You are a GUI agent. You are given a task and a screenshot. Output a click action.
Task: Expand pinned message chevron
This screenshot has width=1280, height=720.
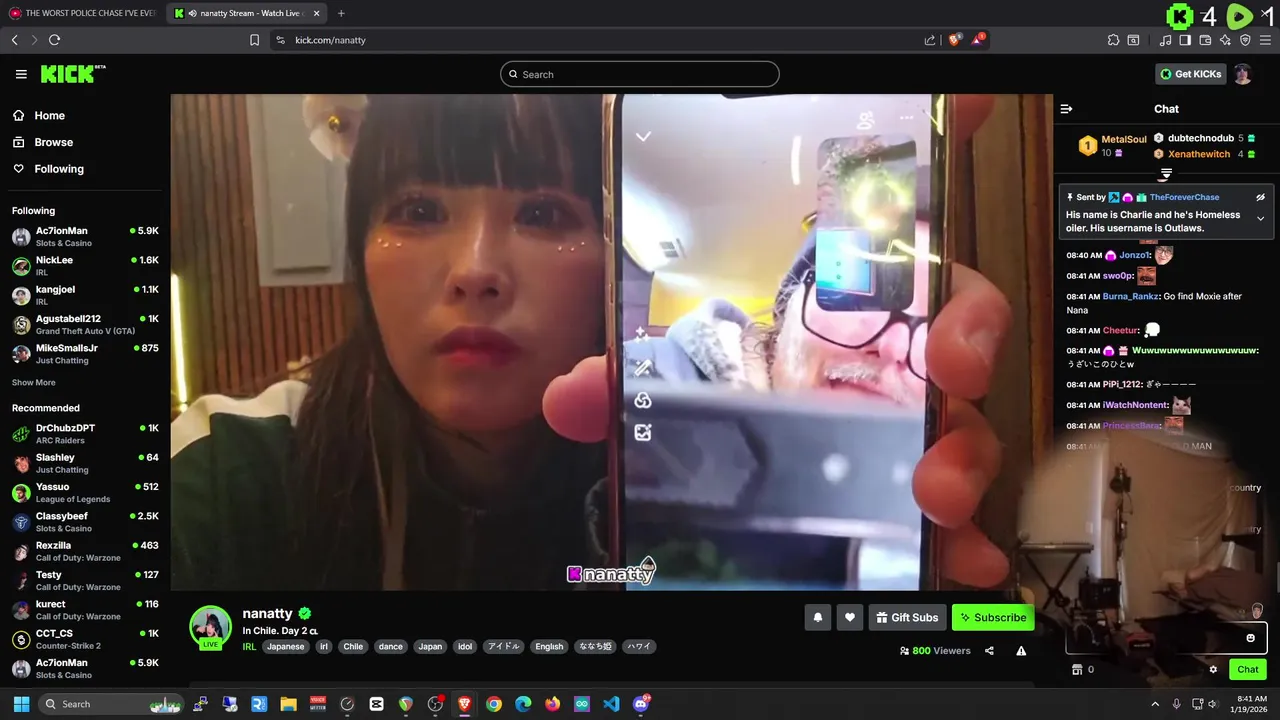[x=1260, y=219]
